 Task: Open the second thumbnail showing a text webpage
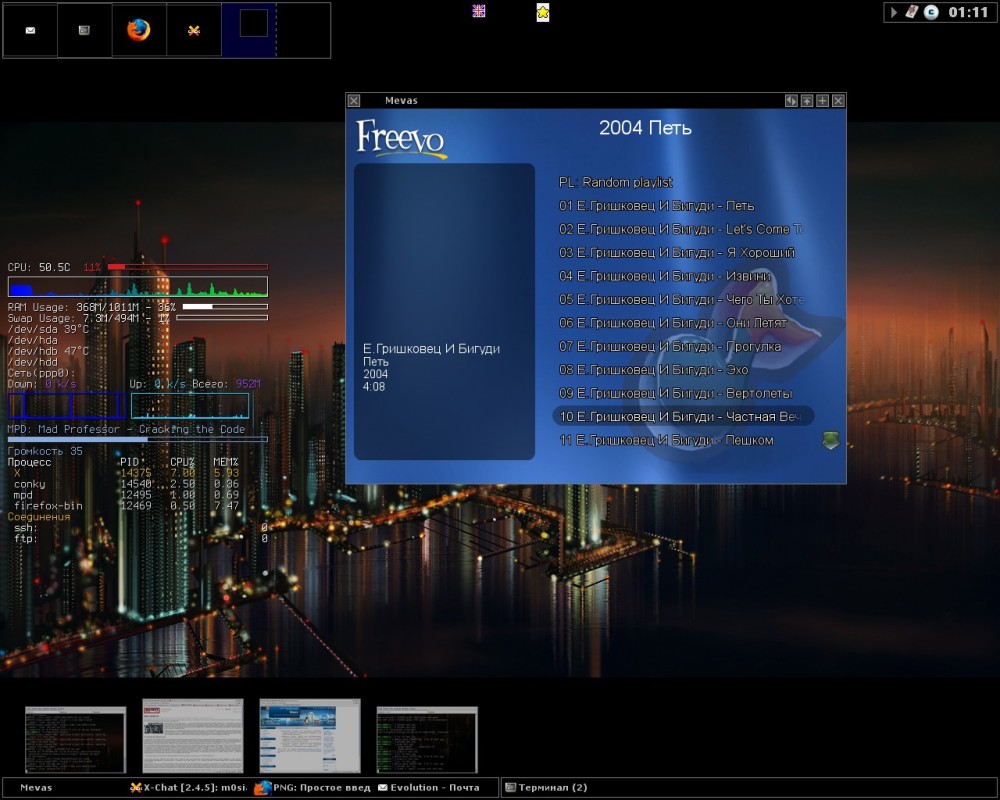[x=193, y=736]
